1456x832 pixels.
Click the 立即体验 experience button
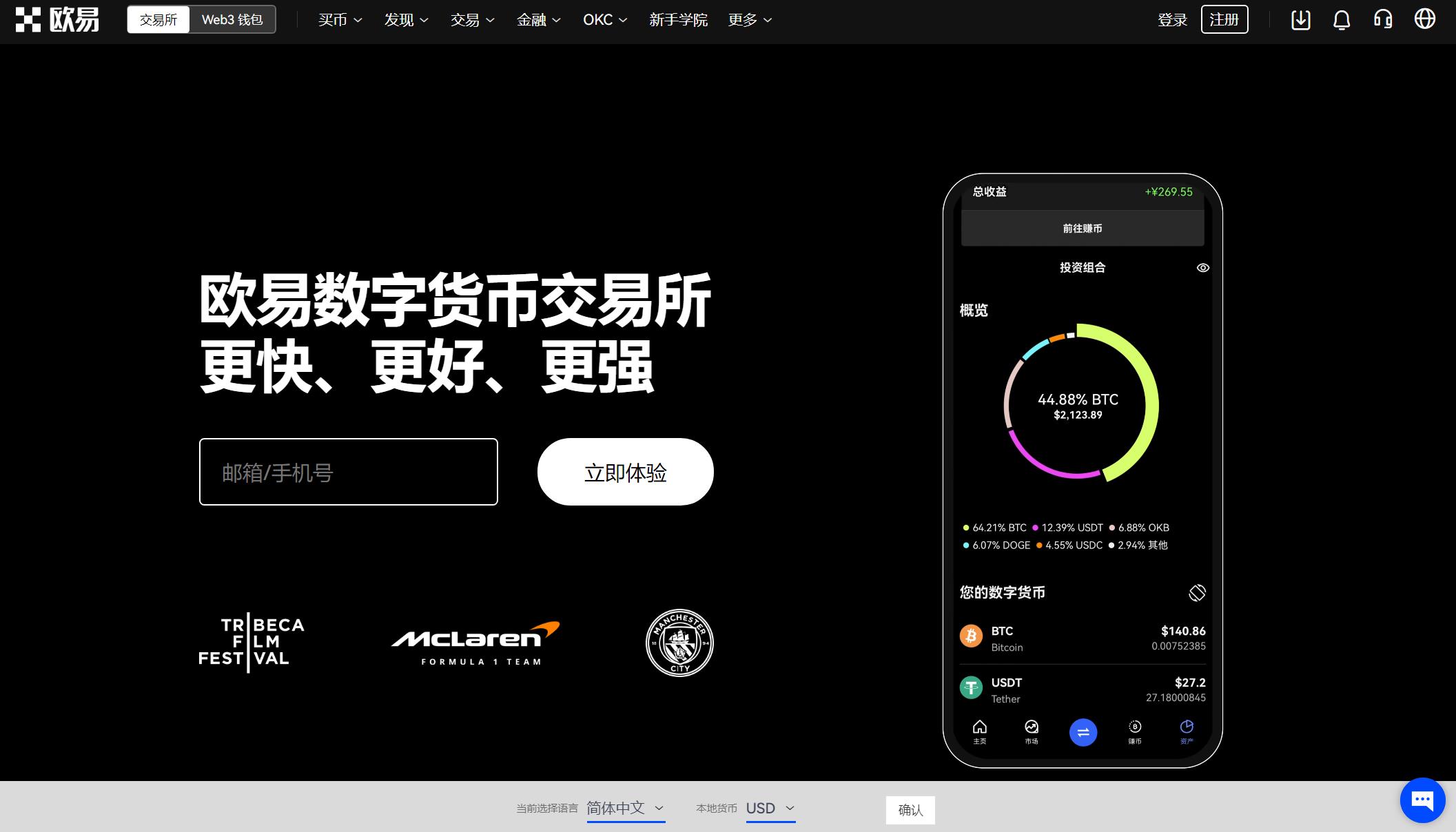625,471
